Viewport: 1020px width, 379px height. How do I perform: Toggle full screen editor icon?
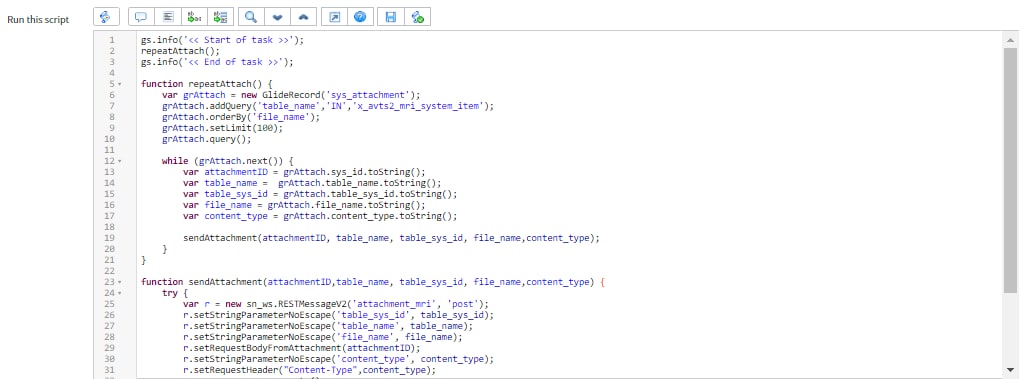[334, 17]
